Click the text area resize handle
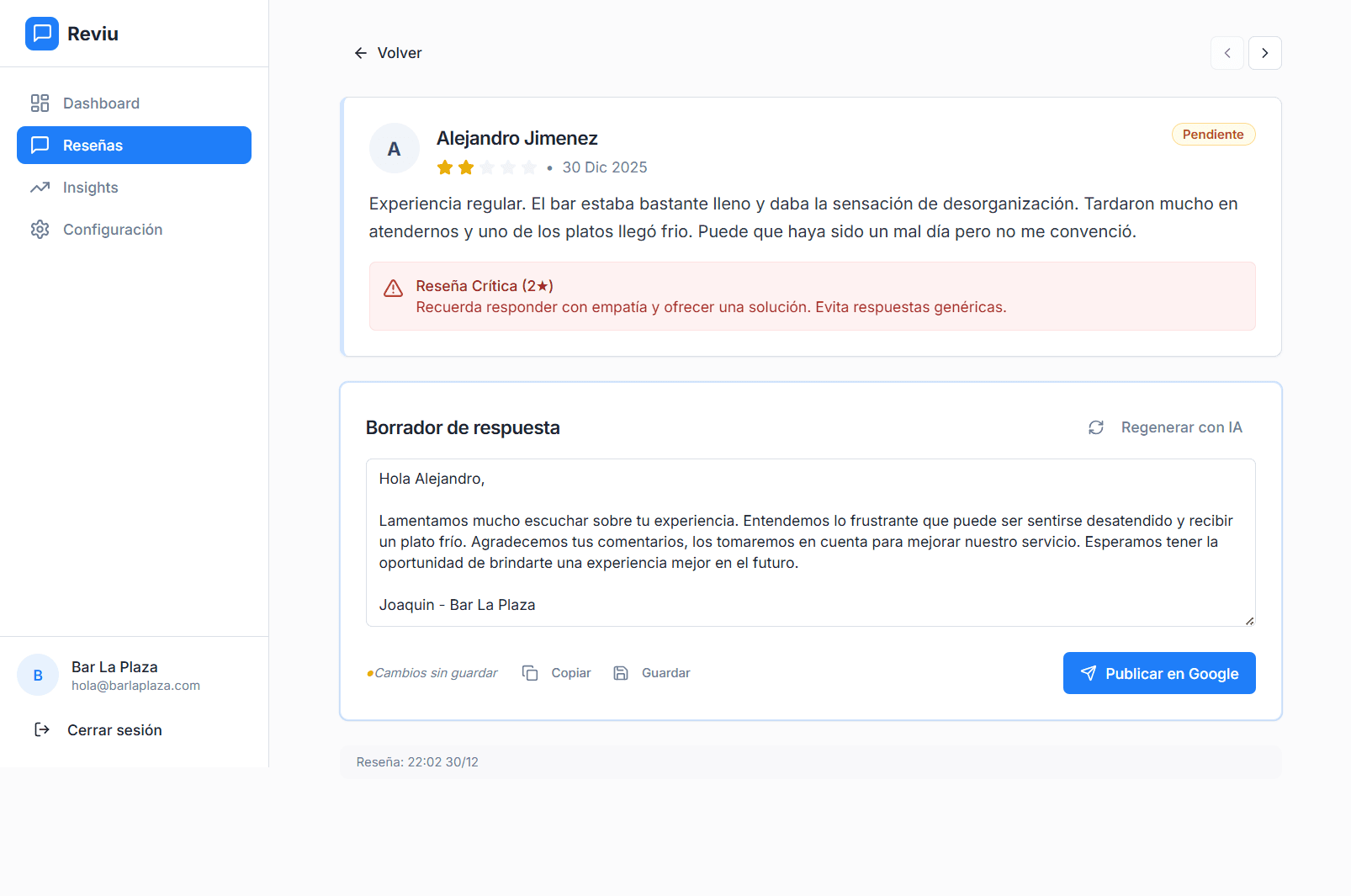Viewport: 1351px width, 896px height. (1249, 621)
